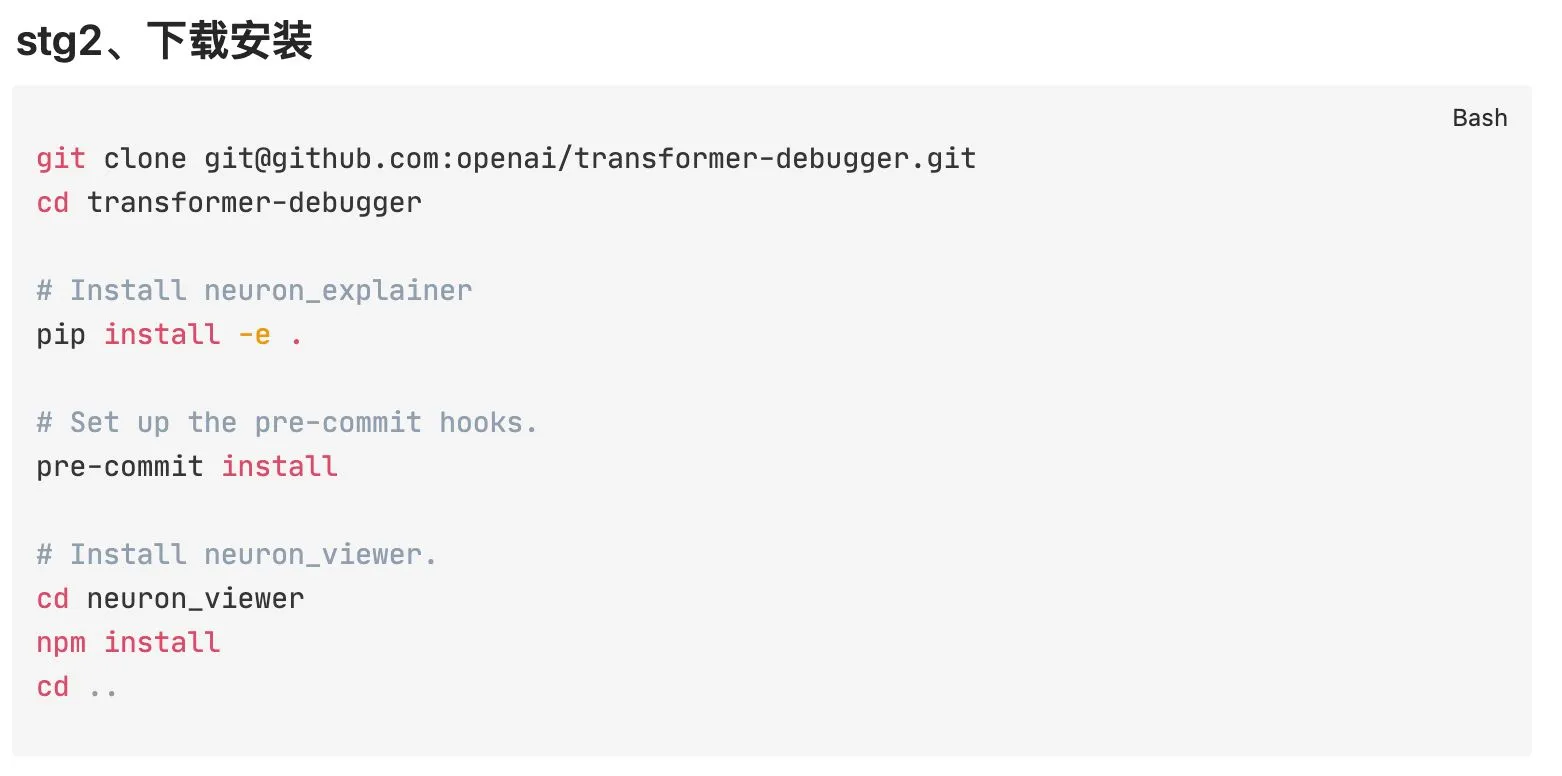Click the word "clone" in the first line
The width and height of the screenshot is (1562, 776).
(145, 158)
